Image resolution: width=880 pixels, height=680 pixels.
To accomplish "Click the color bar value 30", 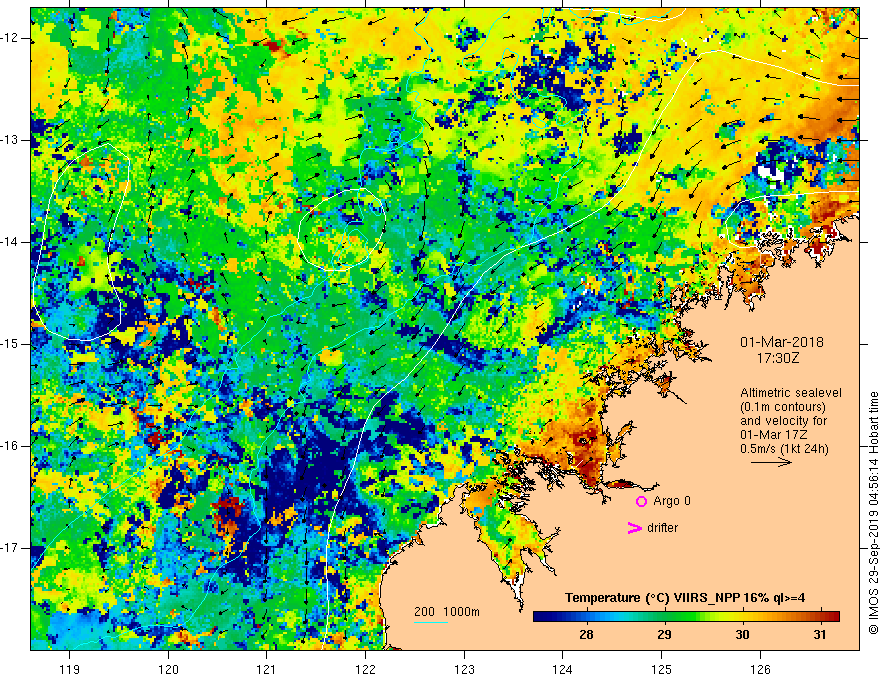I will pos(742,635).
